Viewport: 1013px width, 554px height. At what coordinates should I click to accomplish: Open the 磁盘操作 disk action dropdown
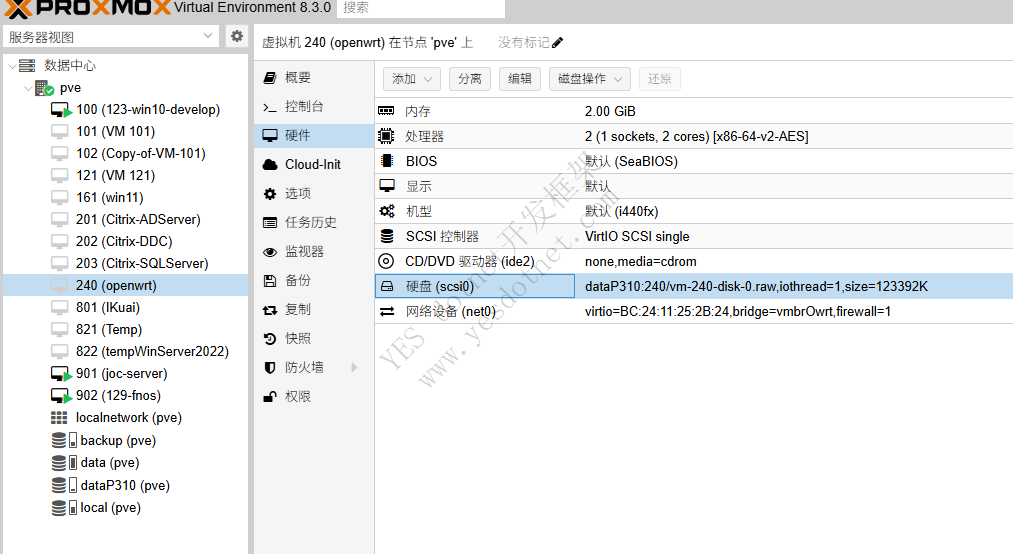point(590,79)
